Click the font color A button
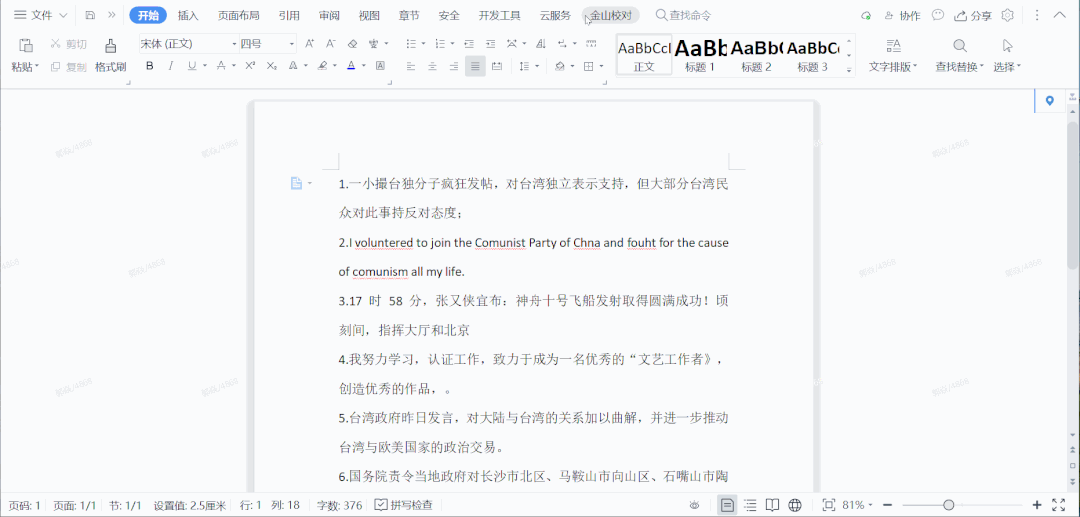1080x517 pixels. pos(352,66)
